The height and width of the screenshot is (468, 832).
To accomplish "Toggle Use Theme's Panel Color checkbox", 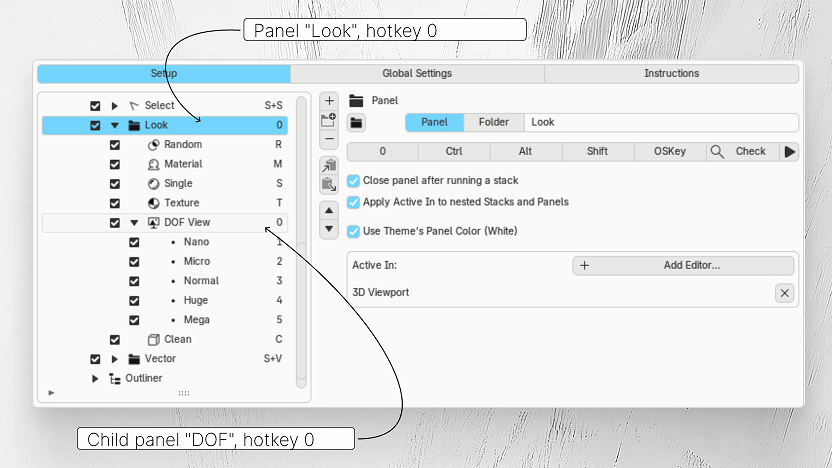I will (x=353, y=231).
